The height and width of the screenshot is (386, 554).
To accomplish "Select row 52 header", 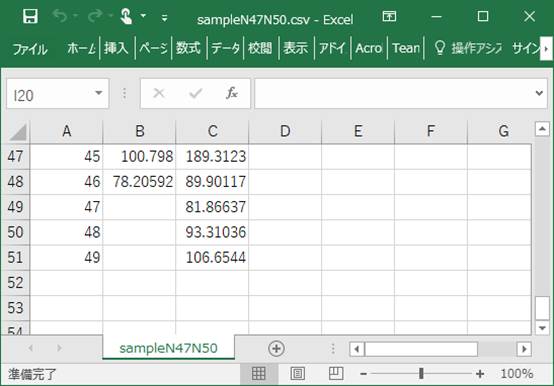I will coord(15,283).
